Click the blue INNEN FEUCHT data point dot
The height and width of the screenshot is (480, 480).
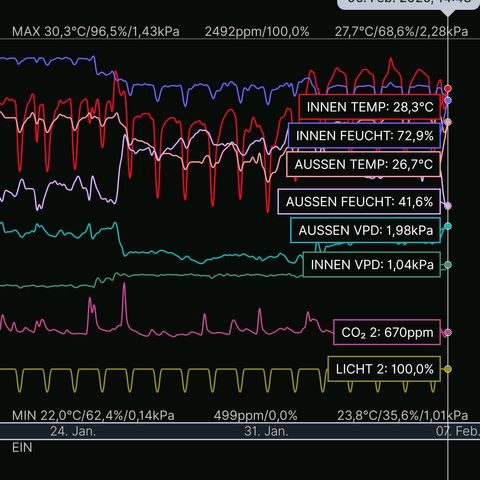[448, 100]
